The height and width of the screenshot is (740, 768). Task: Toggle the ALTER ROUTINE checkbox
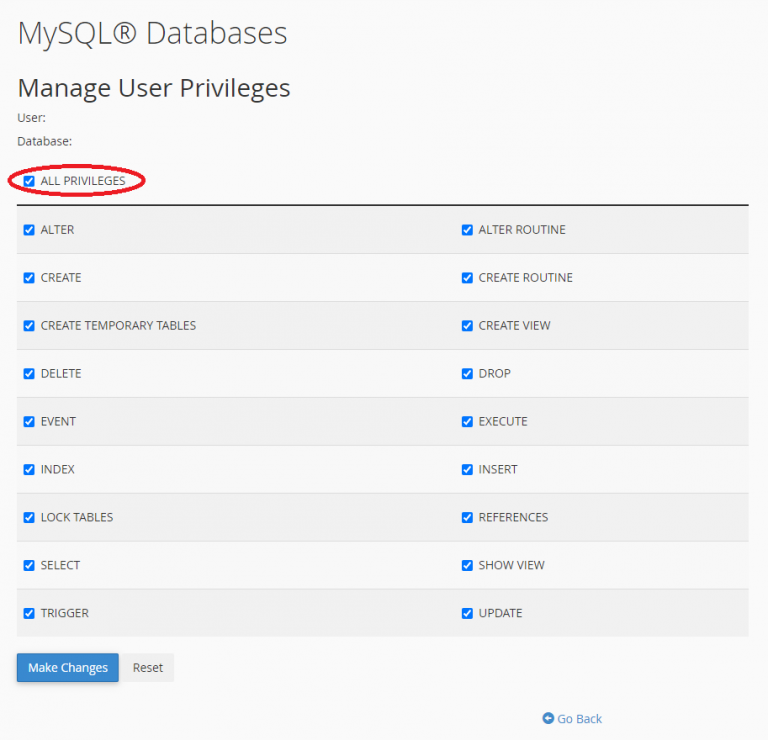pos(467,230)
